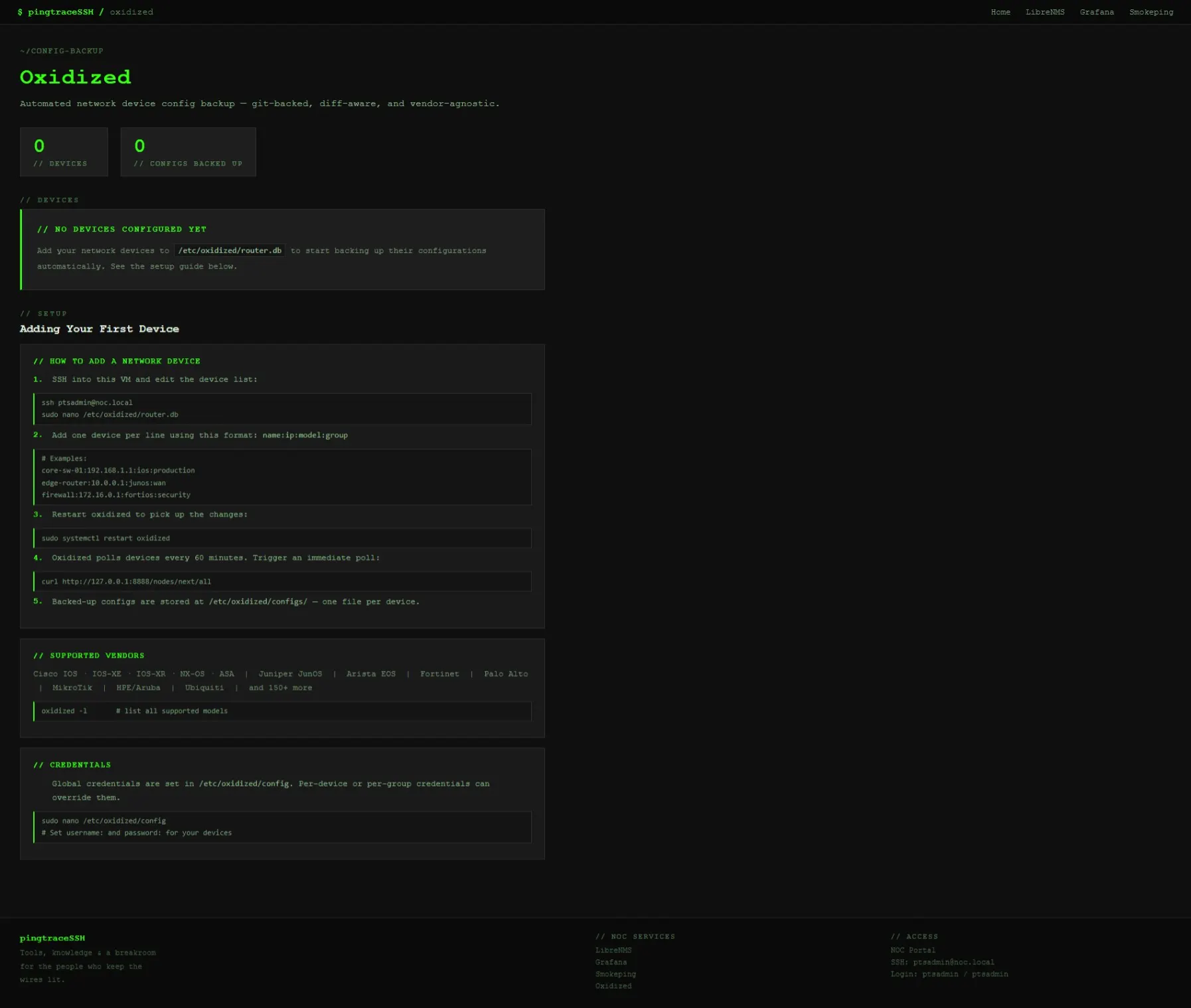Click the 'Credentials' section title
This screenshot has height=1008, width=1191.
[72, 765]
